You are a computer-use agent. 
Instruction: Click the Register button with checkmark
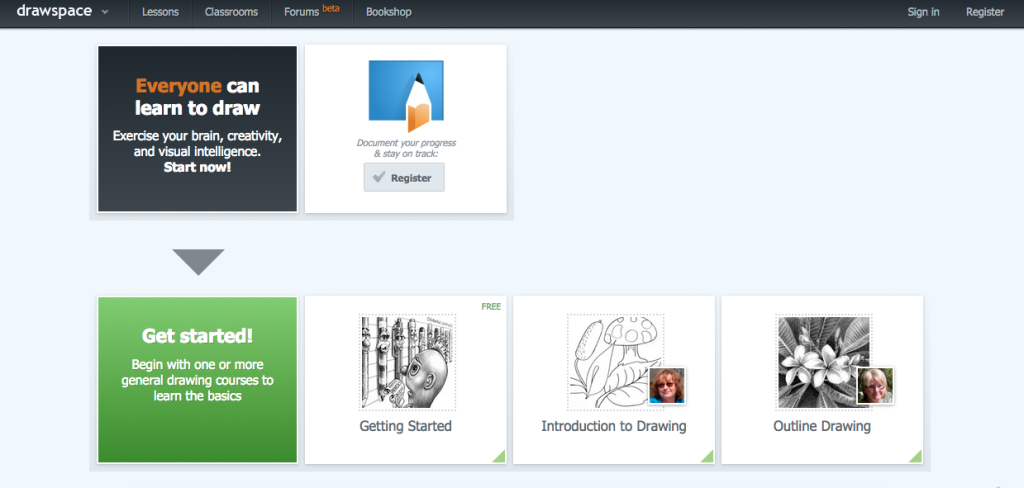pyautogui.click(x=404, y=178)
